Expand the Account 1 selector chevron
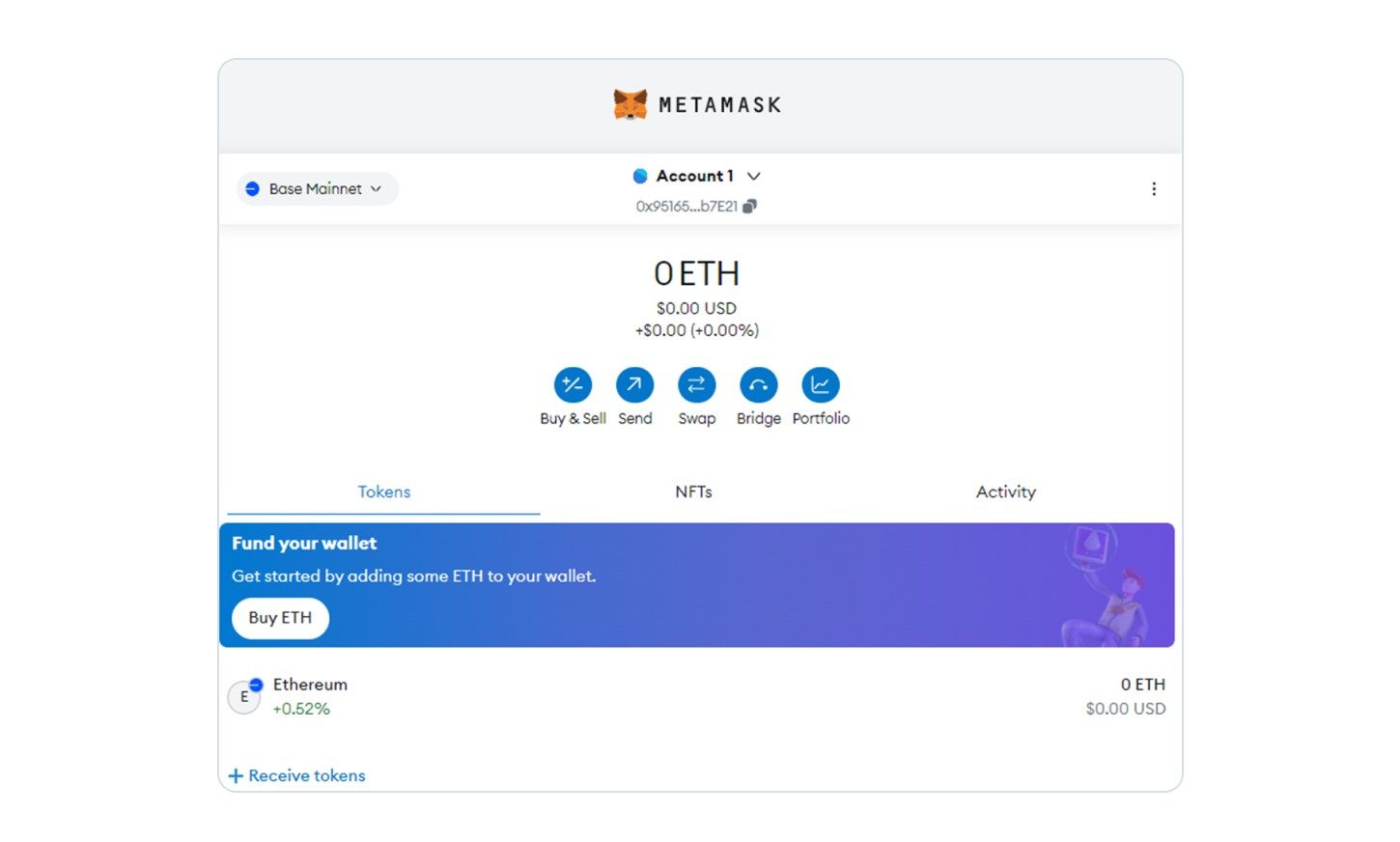1400x842 pixels. click(x=754, y=176)
